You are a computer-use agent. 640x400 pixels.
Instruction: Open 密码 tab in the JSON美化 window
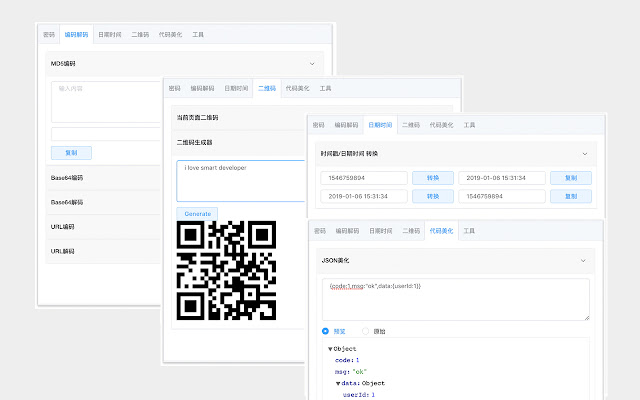click(320, 231)
